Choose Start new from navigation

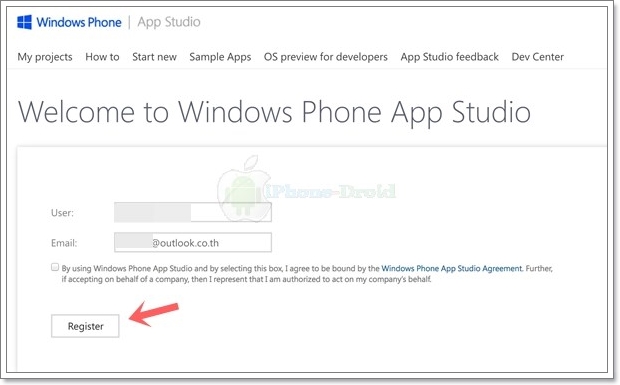click(x=154, y=57)
